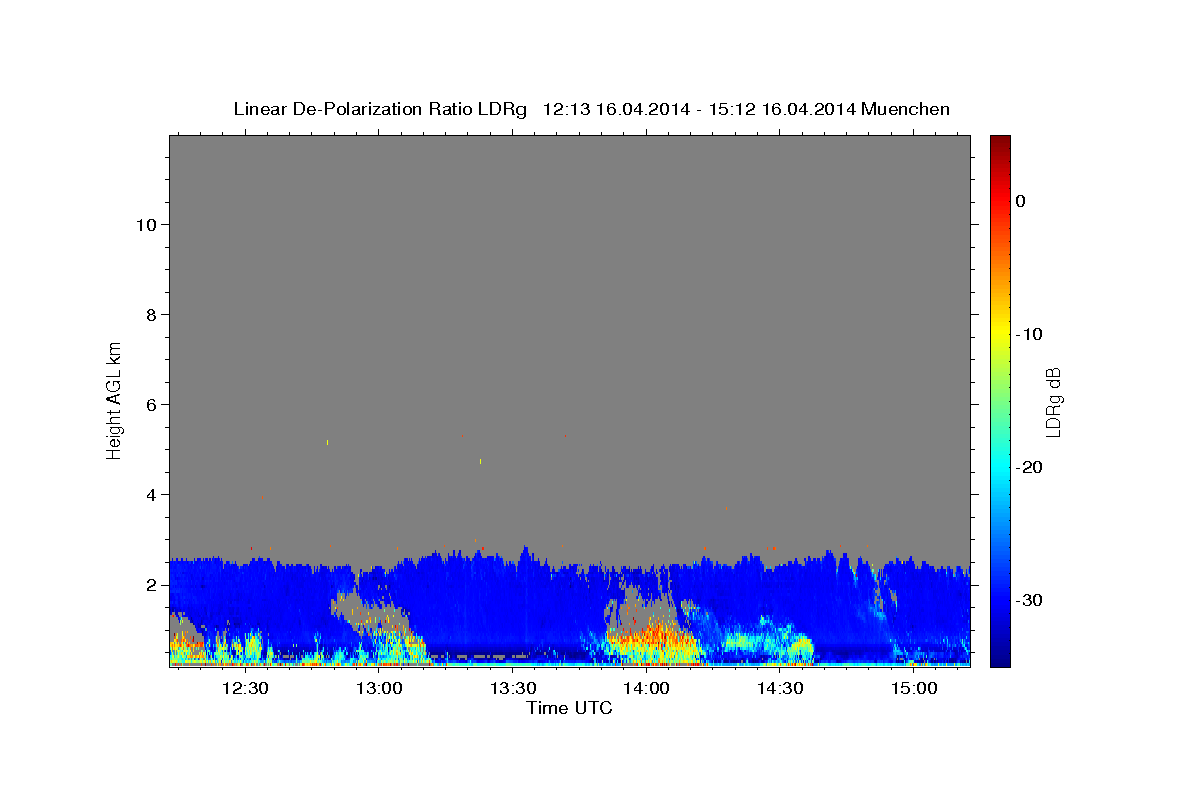Click the colorbar value -10
The image size is (1200, 800).
tap(1029, 334)
